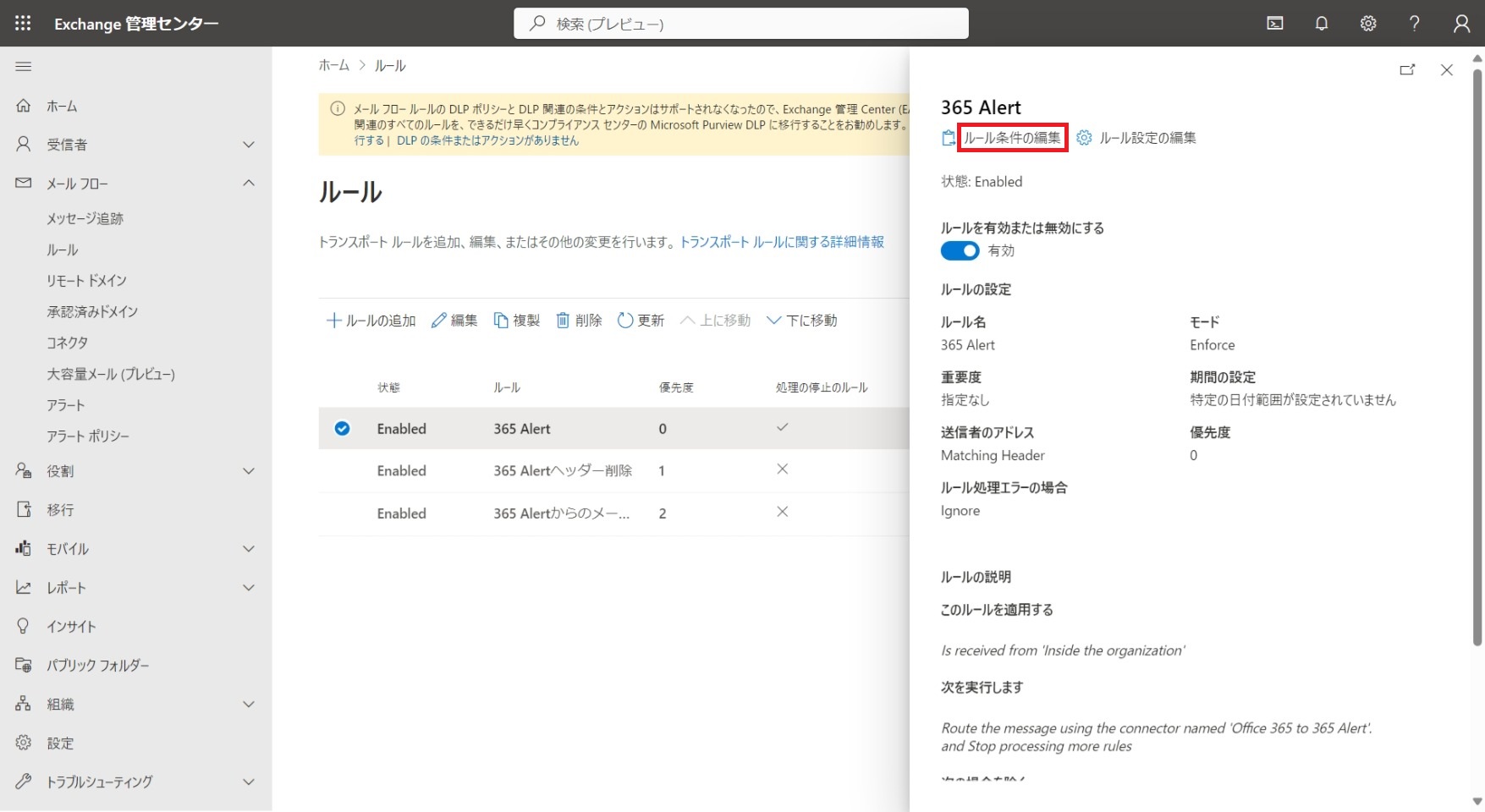Open the app launcher waffle icon

(23, 24)
